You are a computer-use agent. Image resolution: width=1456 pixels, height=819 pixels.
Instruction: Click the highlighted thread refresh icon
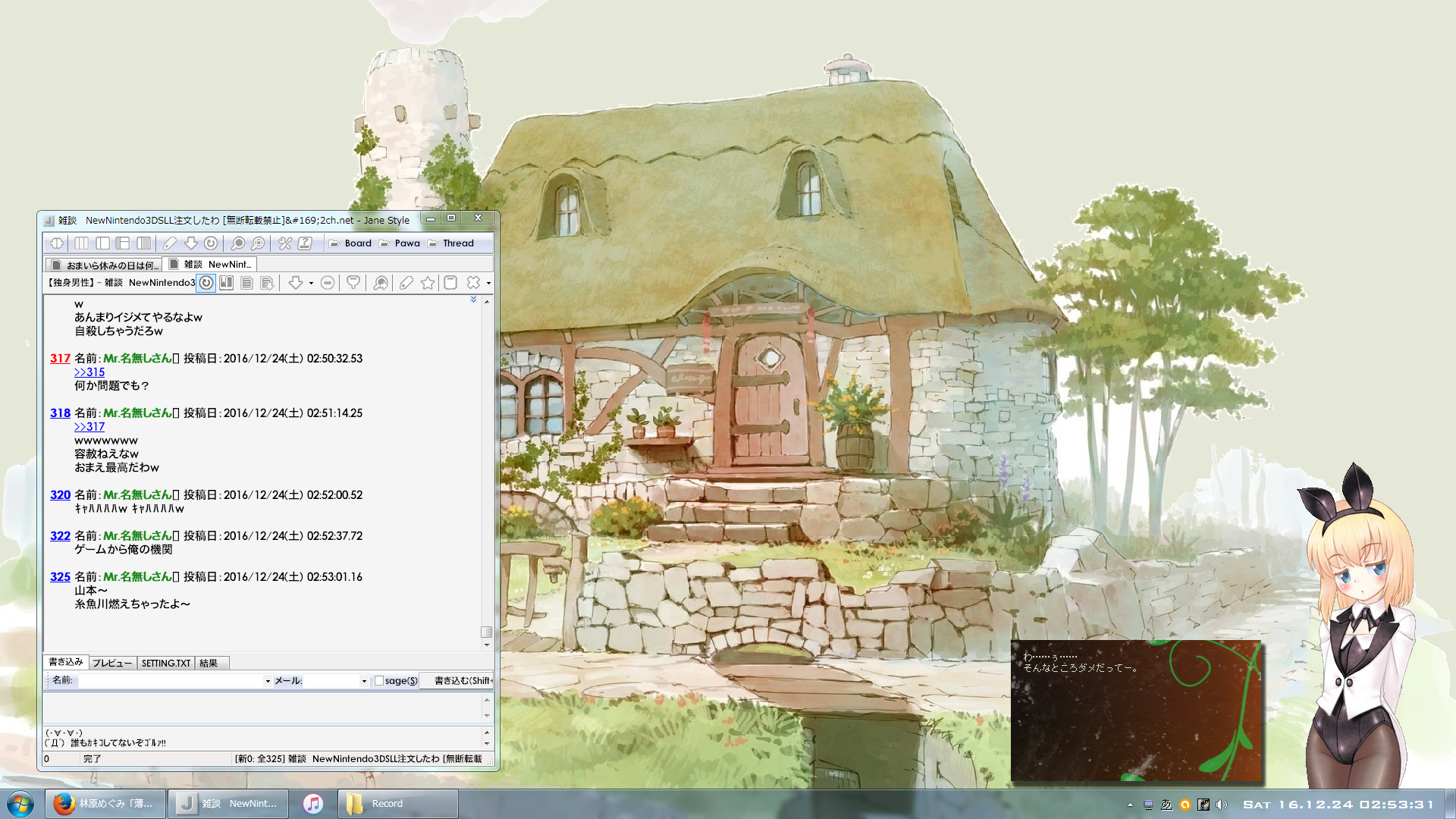[x=206, y=283]
